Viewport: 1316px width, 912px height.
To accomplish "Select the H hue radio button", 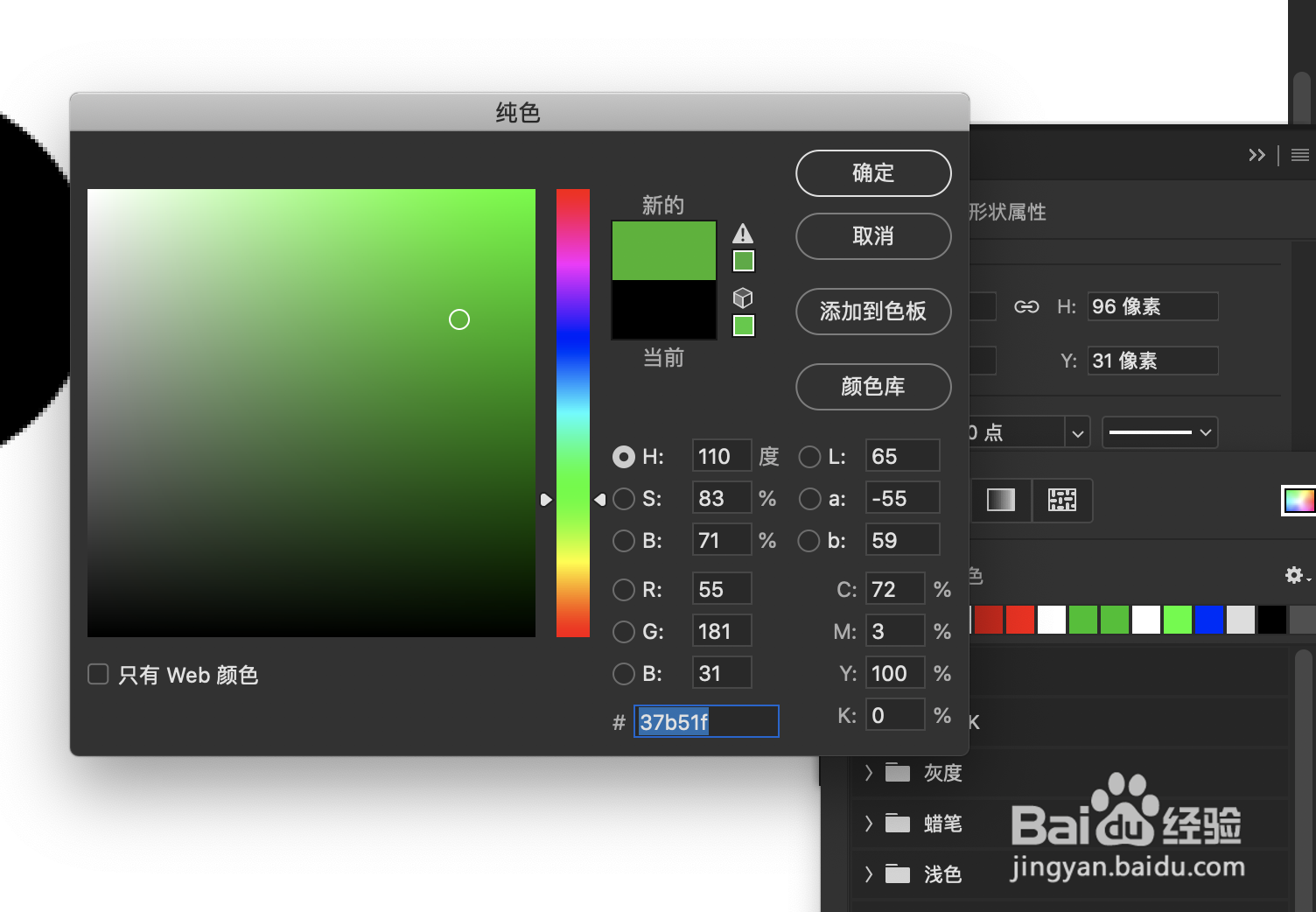I will [x=624, y=457].
